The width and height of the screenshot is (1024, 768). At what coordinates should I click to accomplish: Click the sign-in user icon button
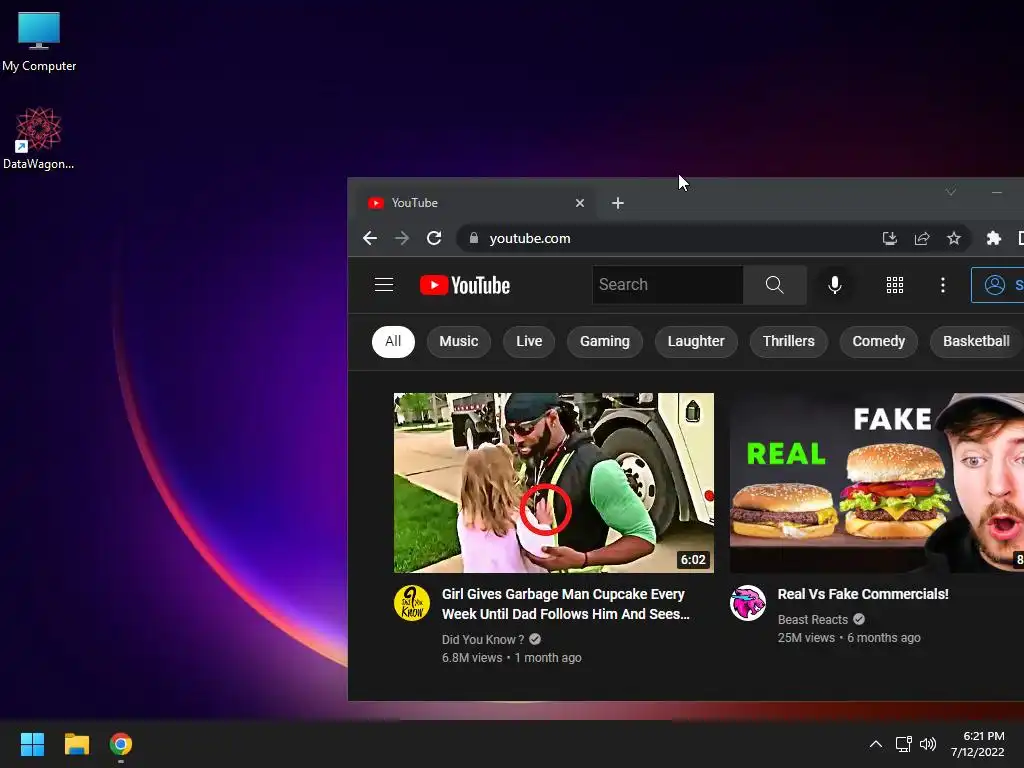click(x=997, y=285)
